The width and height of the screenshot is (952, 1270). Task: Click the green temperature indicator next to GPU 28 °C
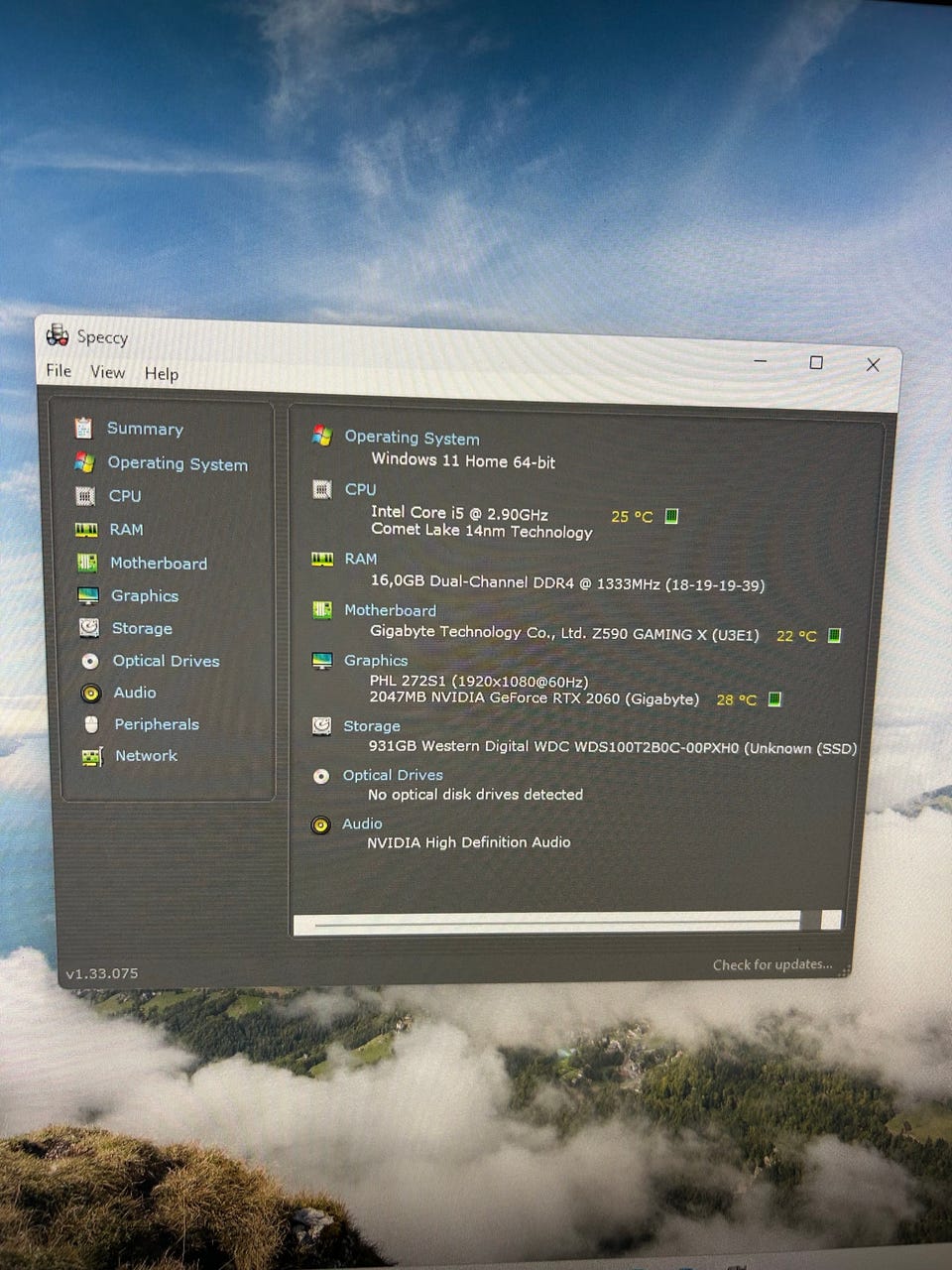point(775,699)
